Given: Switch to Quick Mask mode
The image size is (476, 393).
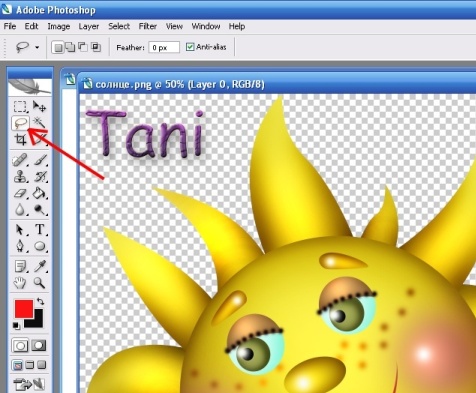Looking at the screenshot, I should coord(39,346).
